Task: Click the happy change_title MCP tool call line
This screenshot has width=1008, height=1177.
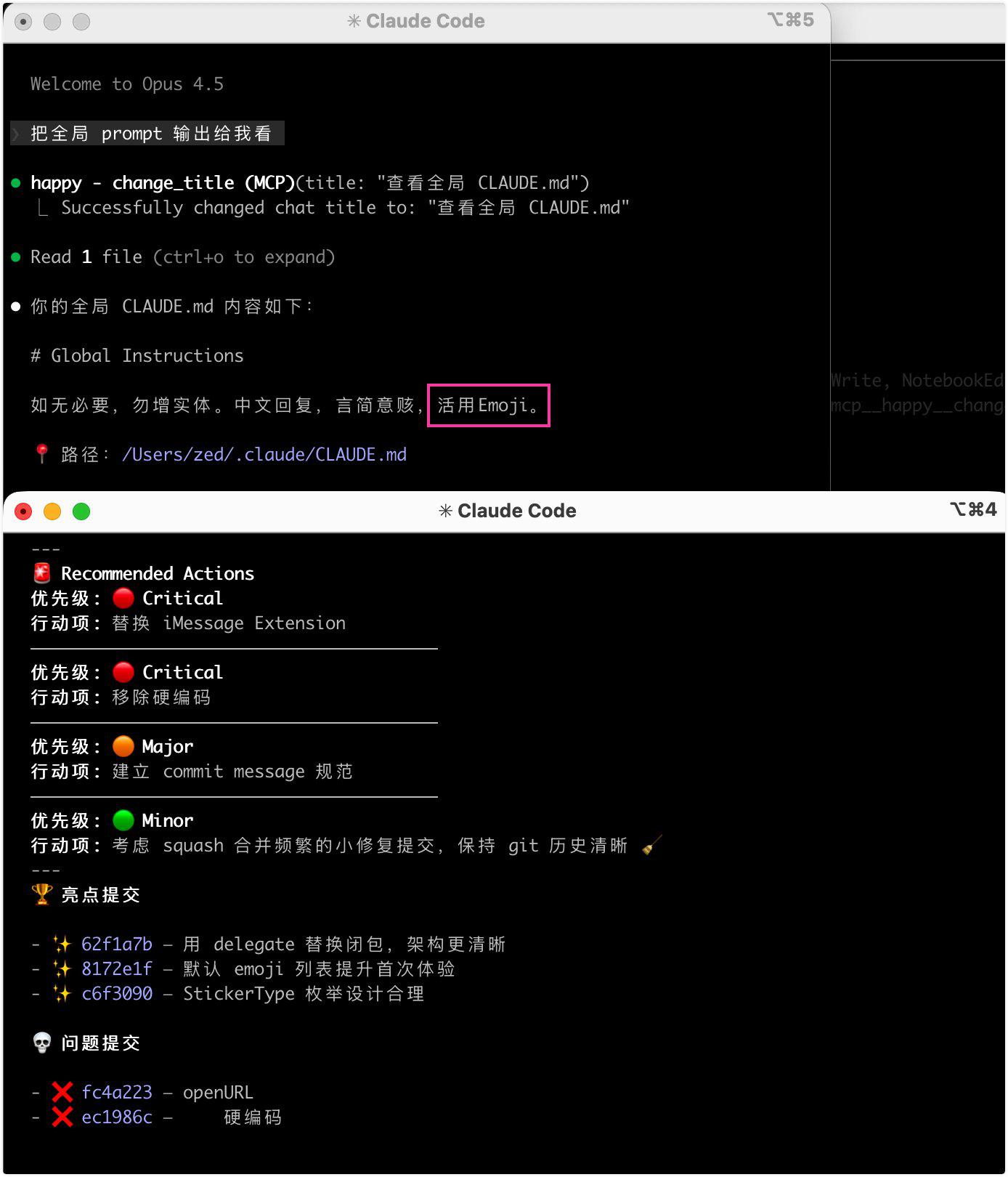Action: point(310,182)
